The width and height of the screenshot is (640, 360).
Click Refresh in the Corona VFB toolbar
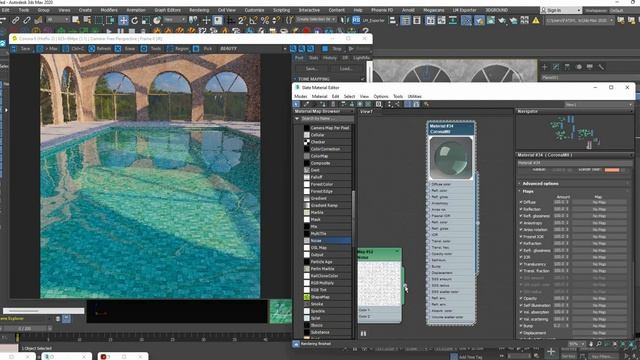pyautogui.click(x=99, y=49)
